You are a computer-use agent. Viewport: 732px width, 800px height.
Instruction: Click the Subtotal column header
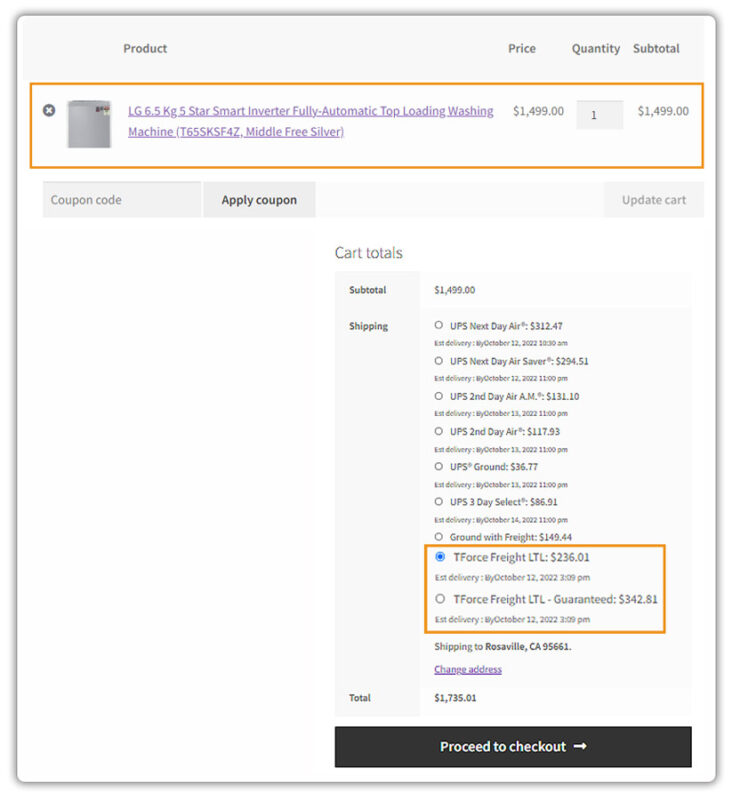[x=656, y=48]
